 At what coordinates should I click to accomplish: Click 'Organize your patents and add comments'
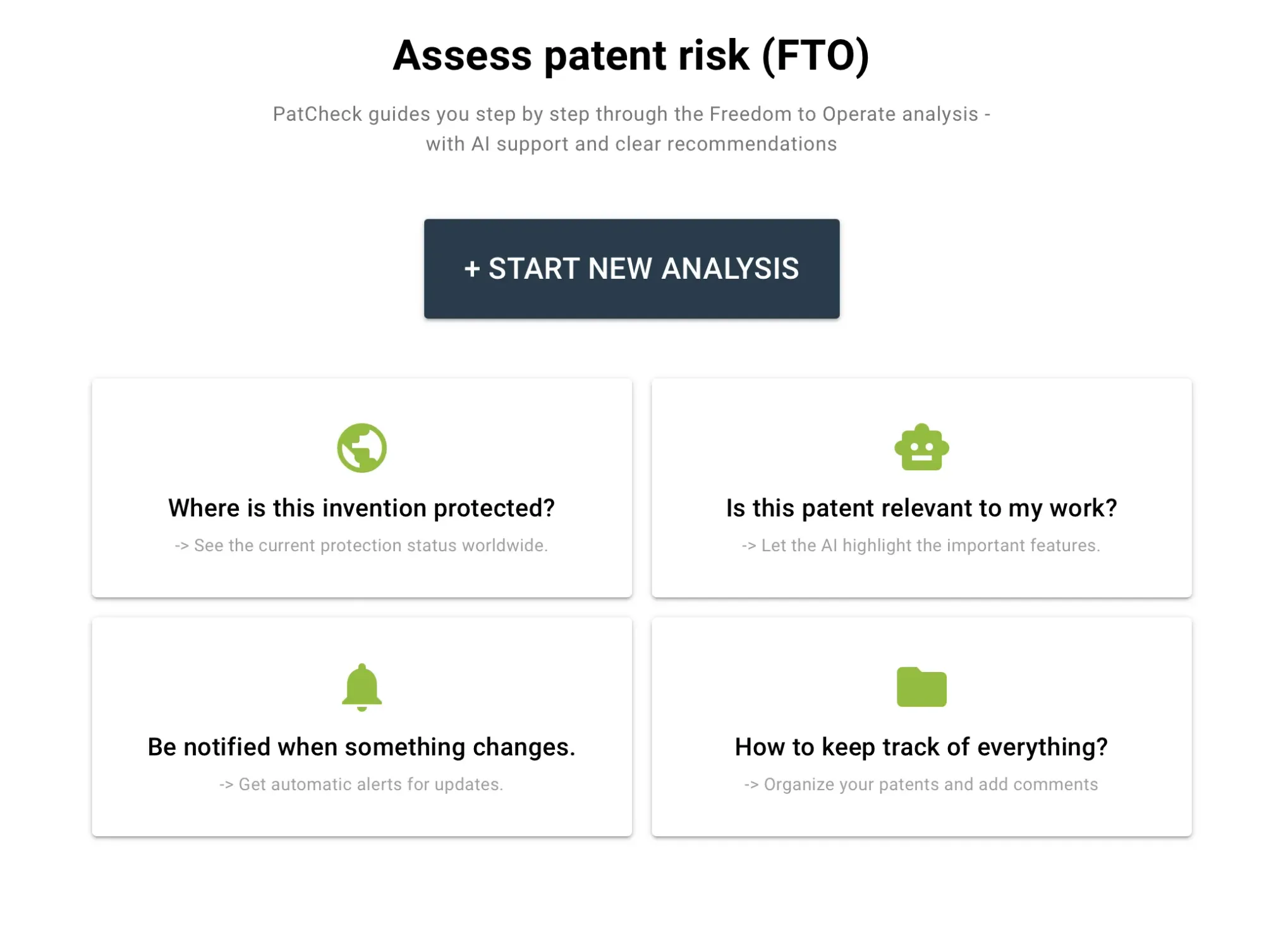tap(921, 784)
